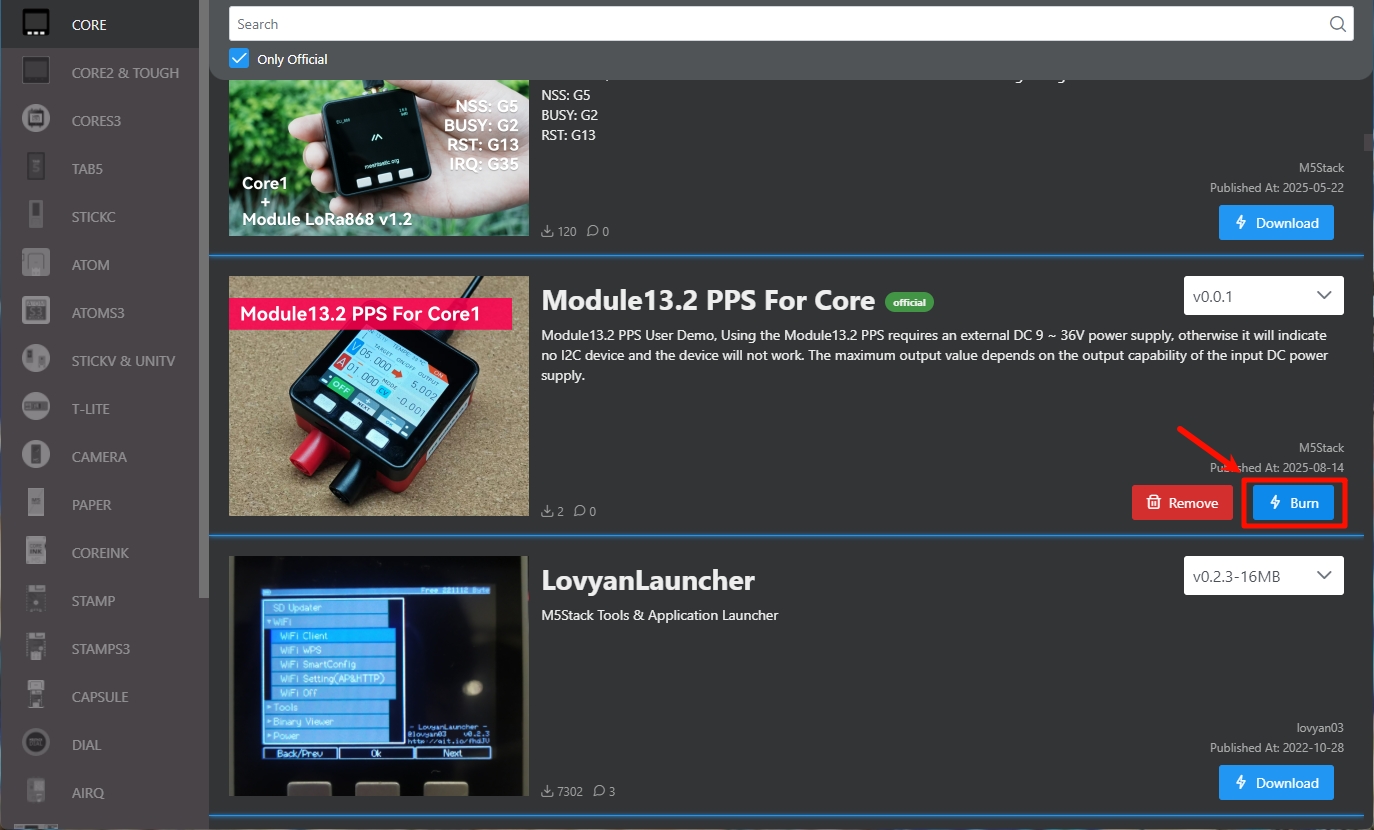Open comments icon on LoRa868 card

[593, 231]
